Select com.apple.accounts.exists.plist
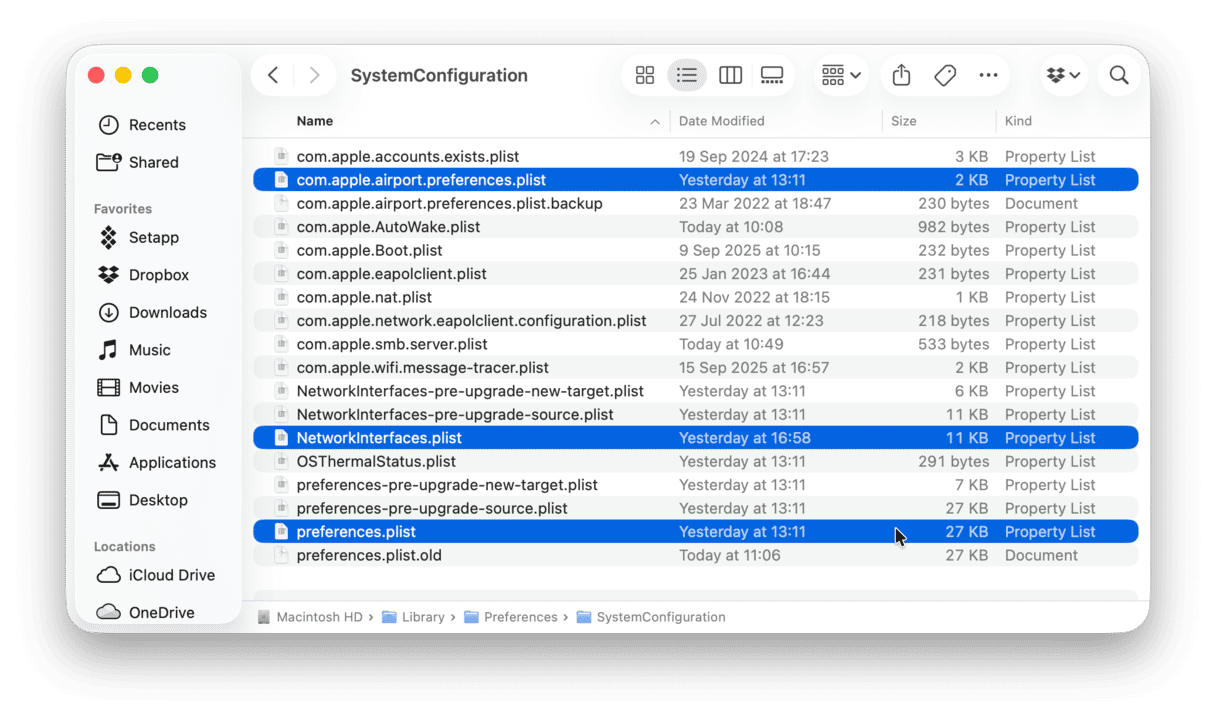 tap(695, 156)
